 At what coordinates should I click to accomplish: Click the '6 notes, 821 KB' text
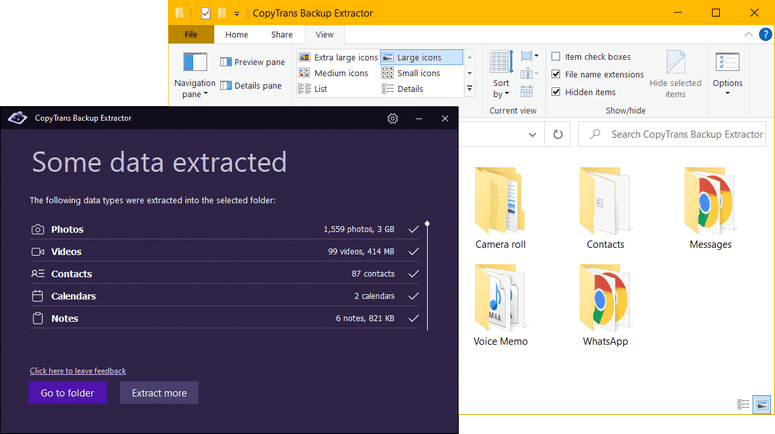[365, 318]
